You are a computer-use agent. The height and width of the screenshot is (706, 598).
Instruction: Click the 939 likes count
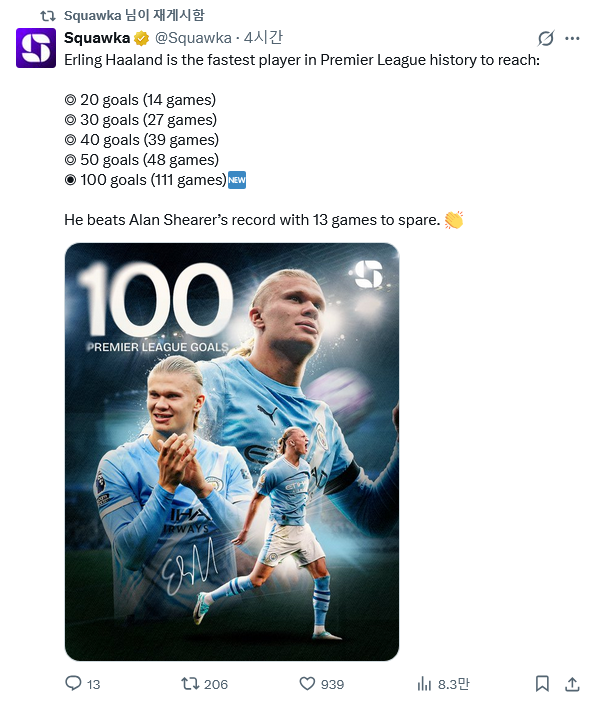332,684
